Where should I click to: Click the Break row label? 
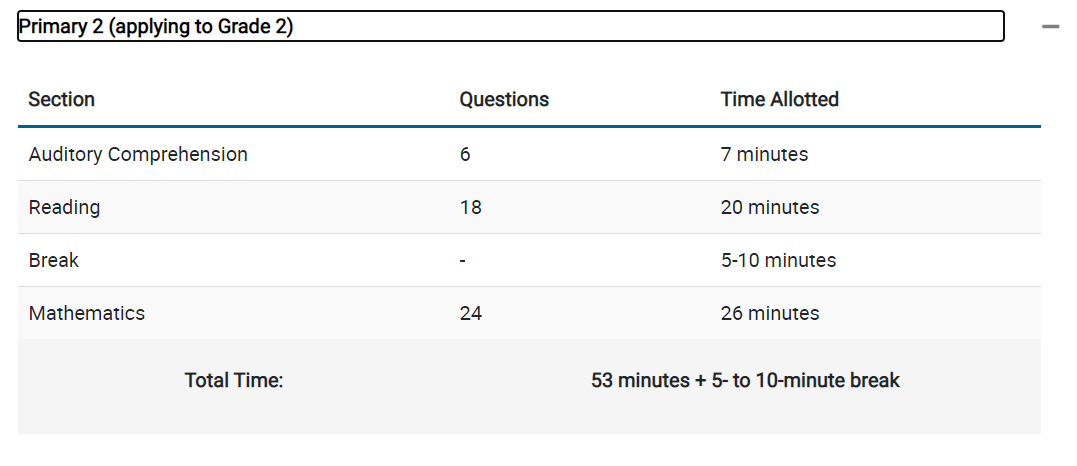[x=54, y=260]
